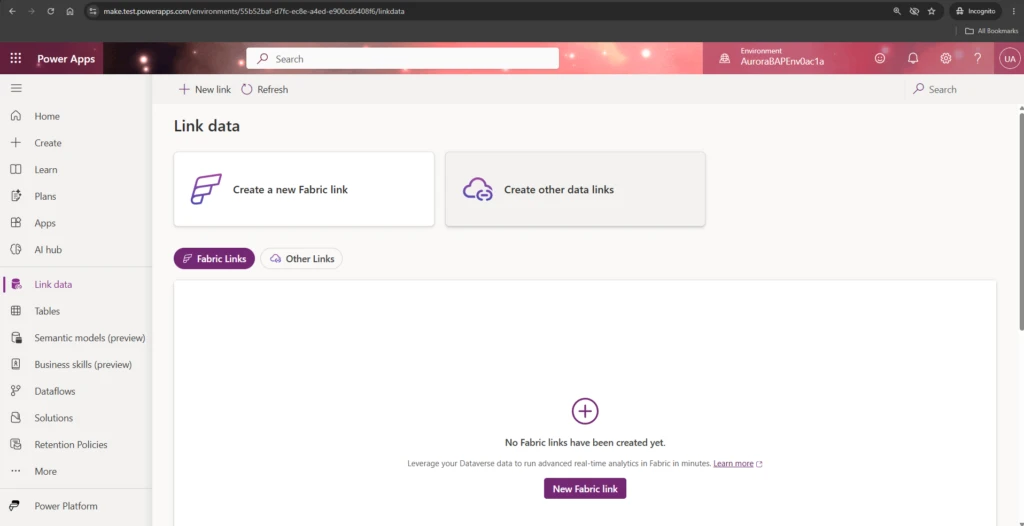Open the settings gear icon in header
Viewport: 1024px width, 526px height.
[946, 58]
